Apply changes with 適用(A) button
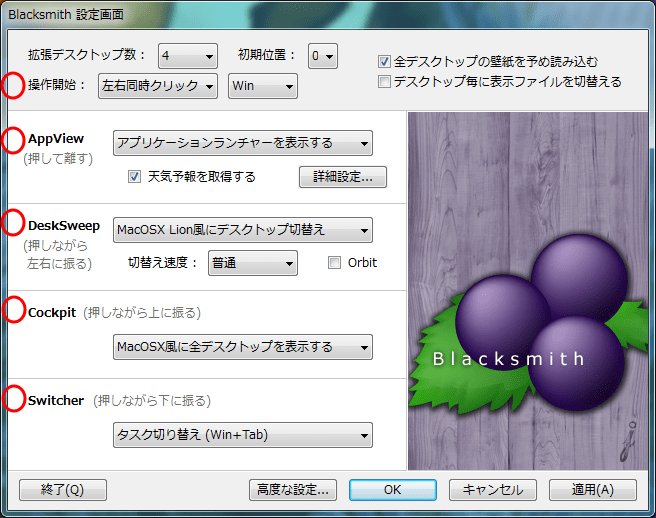 click(591, 490)
